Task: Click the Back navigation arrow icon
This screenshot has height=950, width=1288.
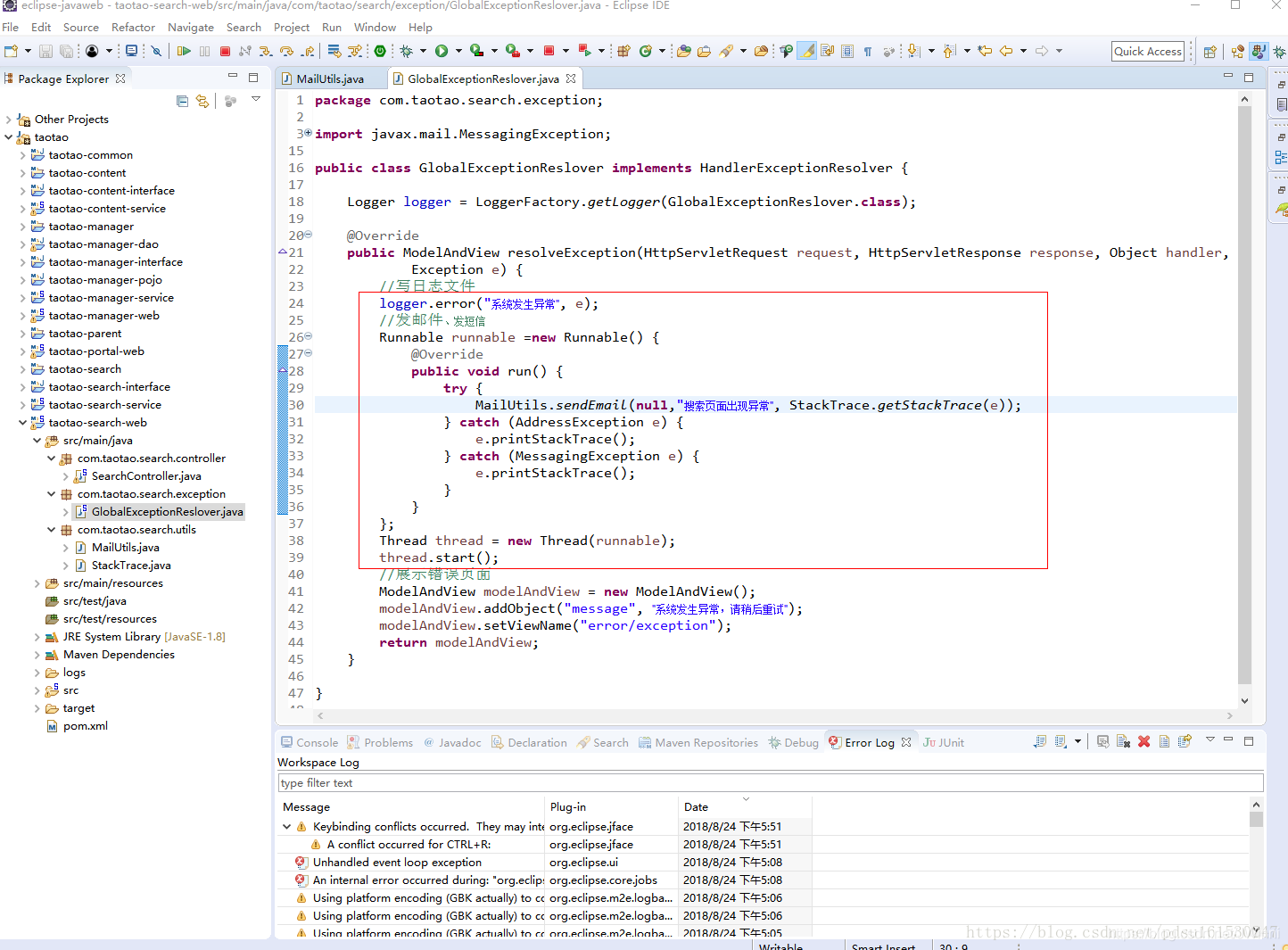Action: [x=1006, y=51]
